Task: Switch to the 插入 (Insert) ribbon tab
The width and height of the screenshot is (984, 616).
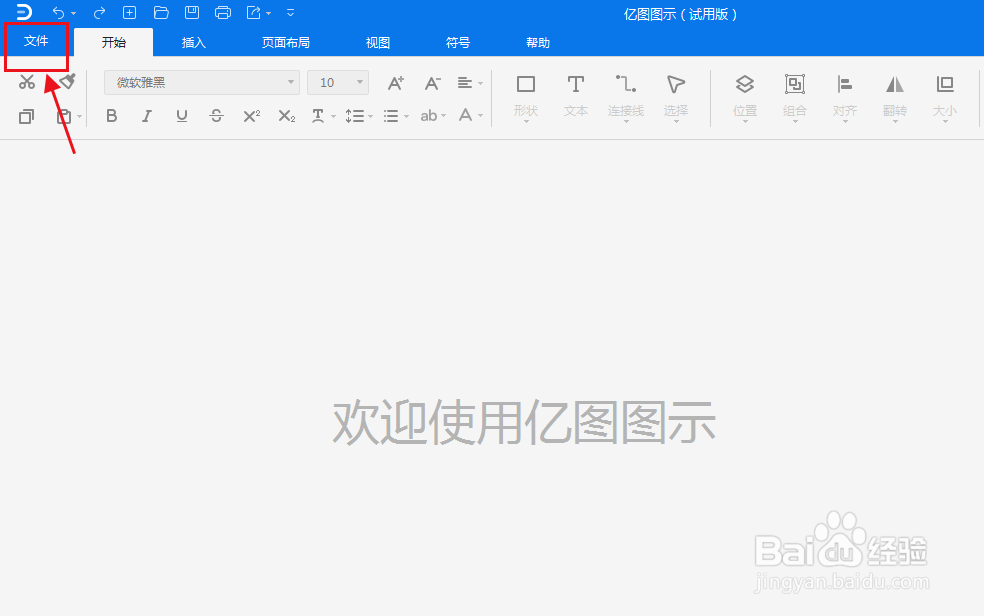Action: click(193, 42)
